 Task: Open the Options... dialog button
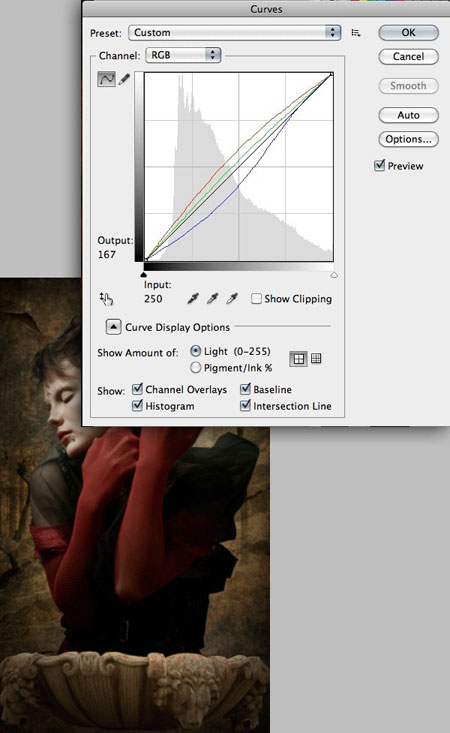coord(408,139)
